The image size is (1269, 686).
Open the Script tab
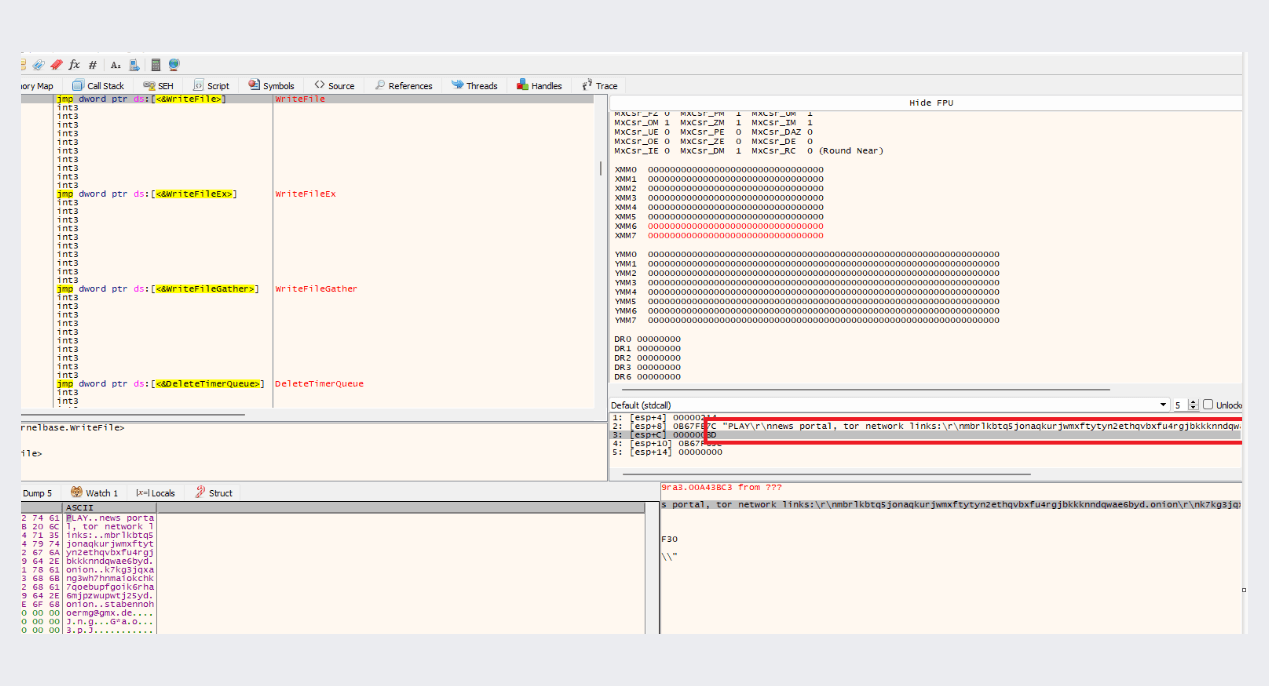211,86
